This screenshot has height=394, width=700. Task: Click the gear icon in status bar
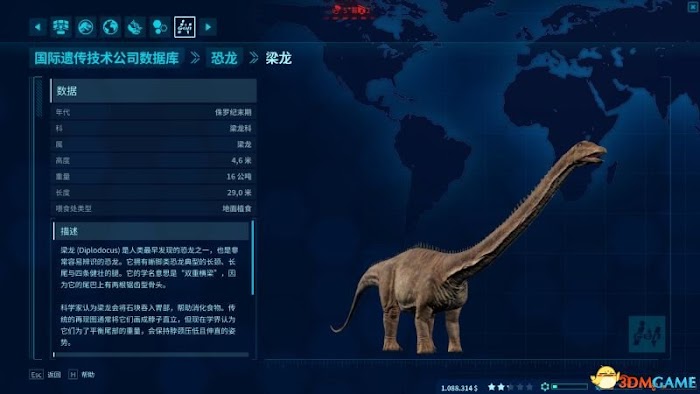545,387
